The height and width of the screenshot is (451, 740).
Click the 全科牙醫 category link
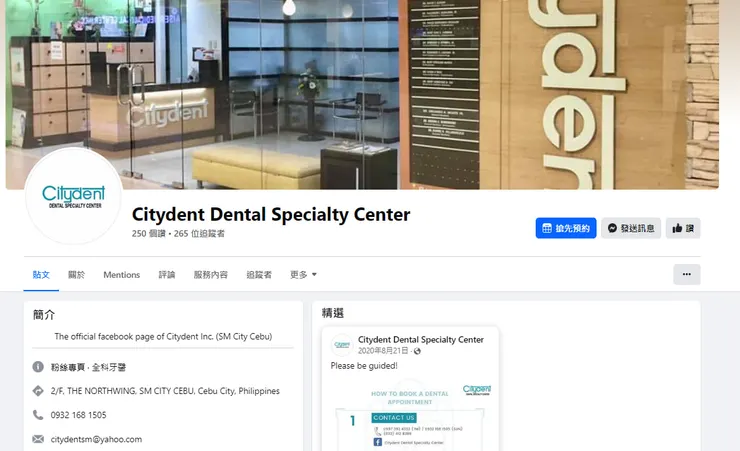click(x=109, y=367)
